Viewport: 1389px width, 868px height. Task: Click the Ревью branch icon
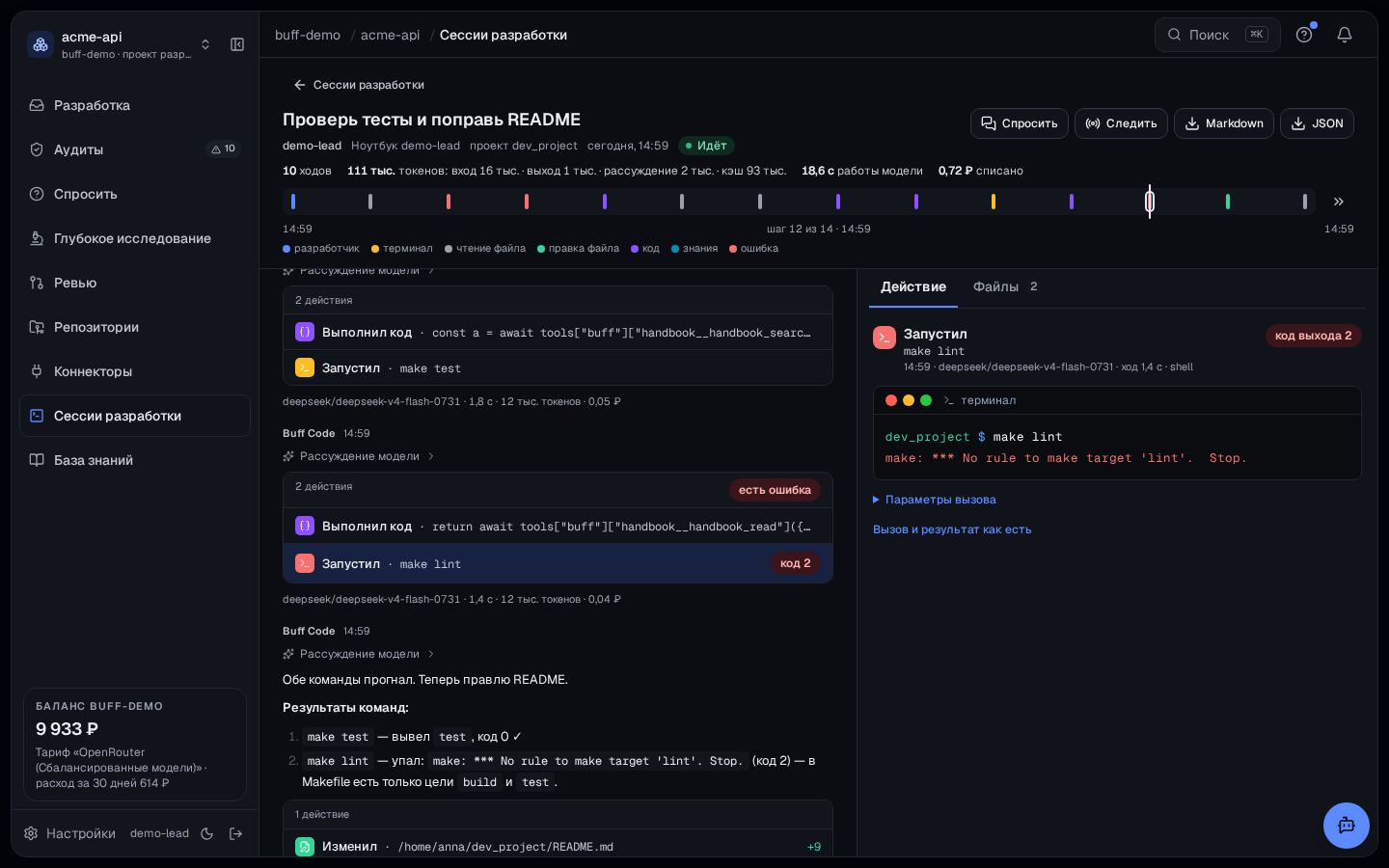pos(37,283)
